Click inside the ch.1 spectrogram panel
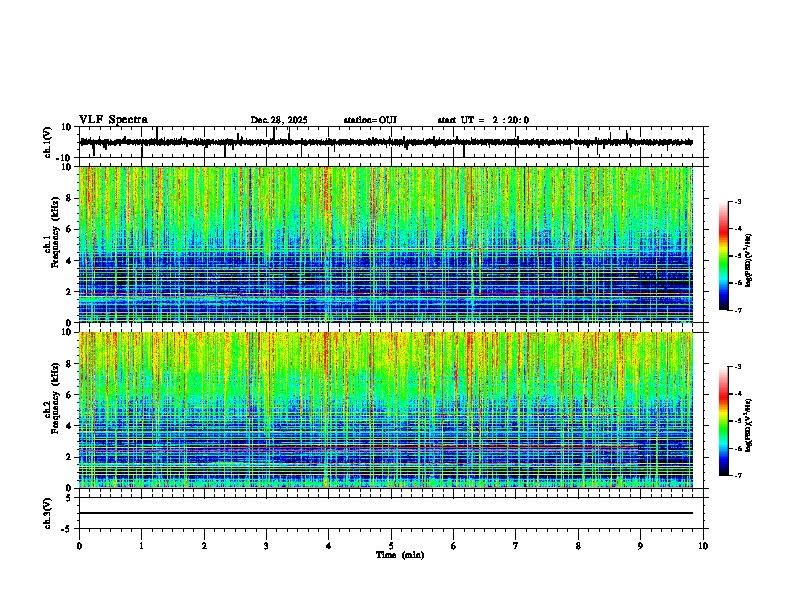 click(386, 244)
